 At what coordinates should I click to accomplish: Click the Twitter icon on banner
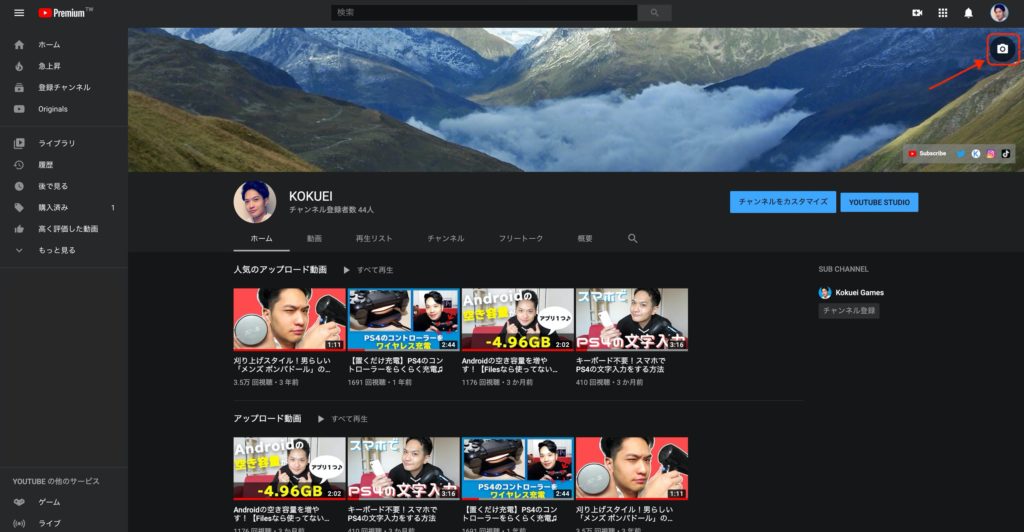point(961,153)
